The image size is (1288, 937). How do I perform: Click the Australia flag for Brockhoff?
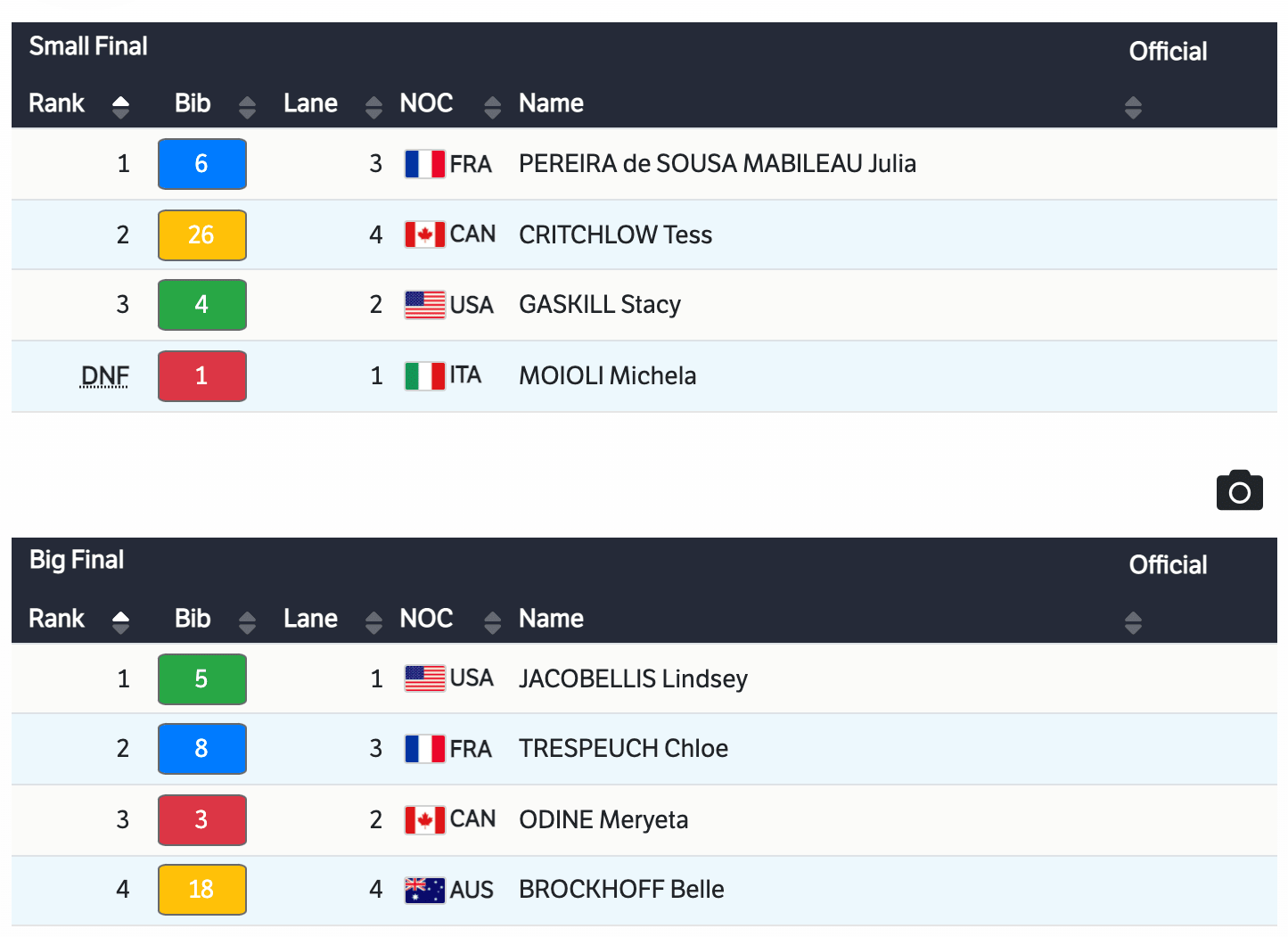tap(424, 890)
